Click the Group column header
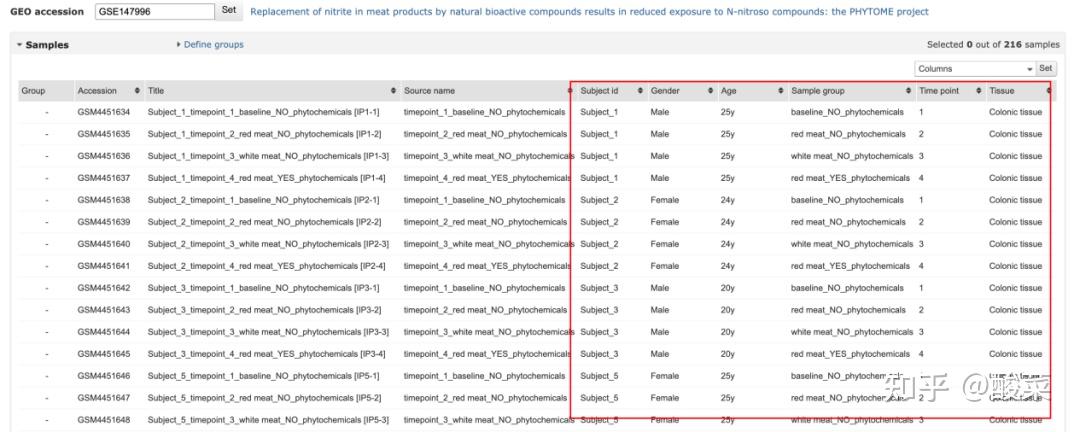Viewport: 1080px width, 432px height. tap(33, 91)
